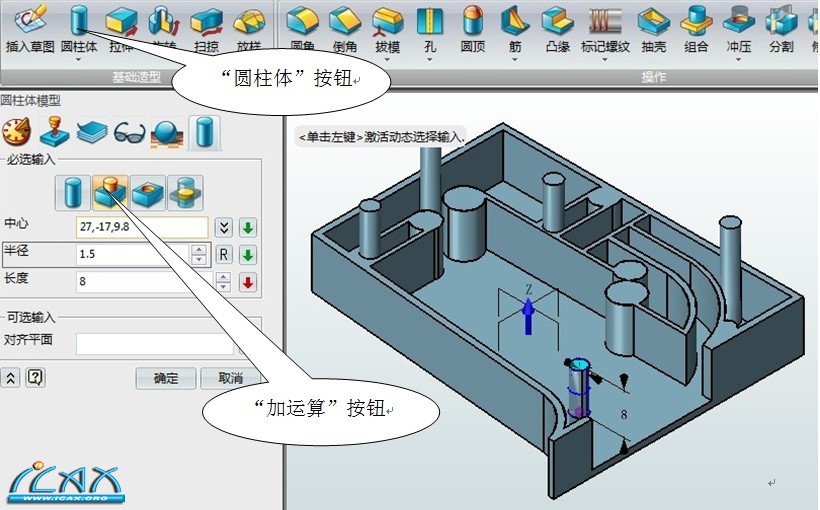This screenshot has height=510, width=820.
Task: Click the green arrow next to 半径 field
Action: pyautogui.click(x=248, y=255)
